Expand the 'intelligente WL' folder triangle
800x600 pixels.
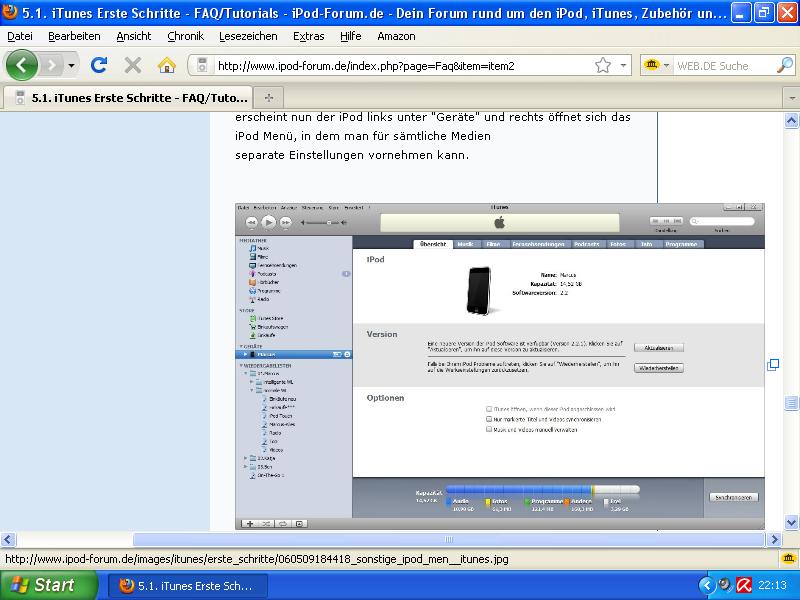pyautogui.click(x=252, y=382)
